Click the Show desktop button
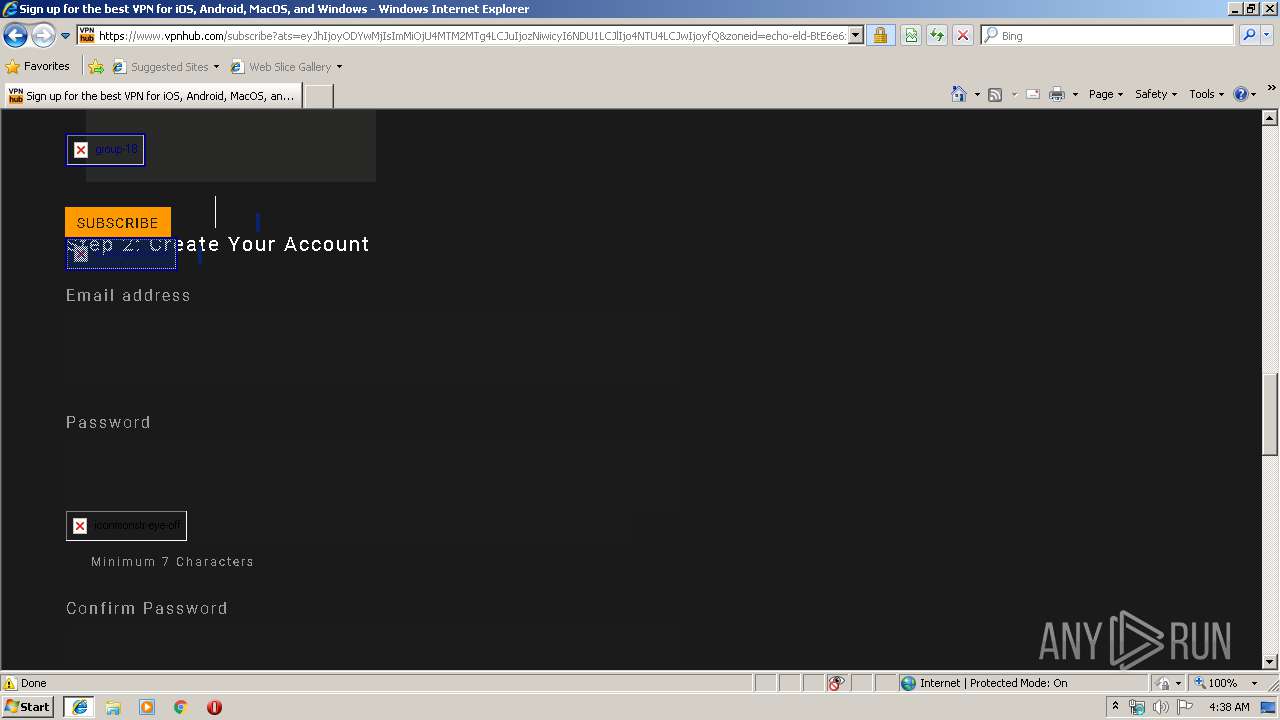Image resolution: width=1280 pixels, height=720 pixels. click(x=1270, y=707)
